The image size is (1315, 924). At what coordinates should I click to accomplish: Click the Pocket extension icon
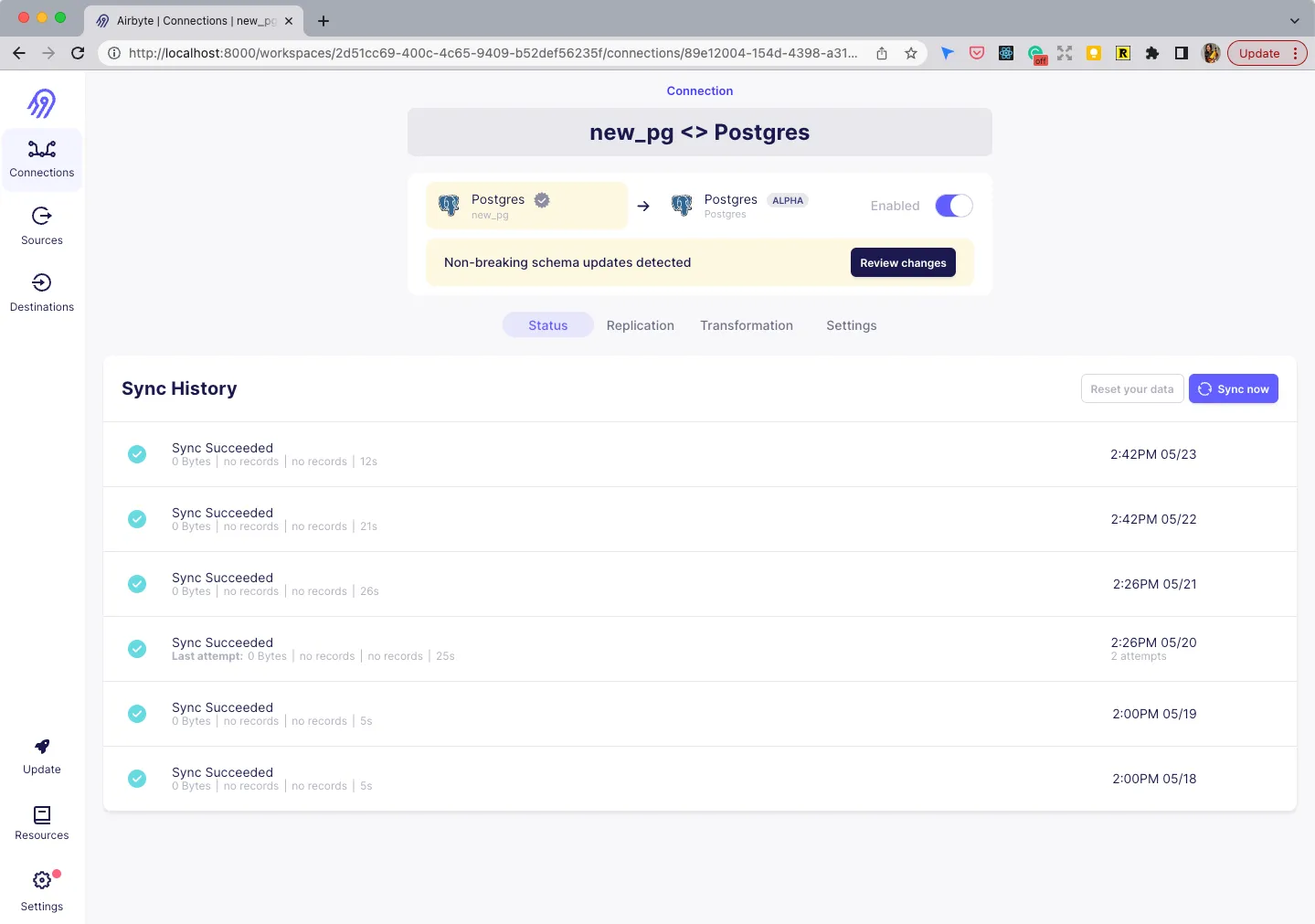(977, 53)
